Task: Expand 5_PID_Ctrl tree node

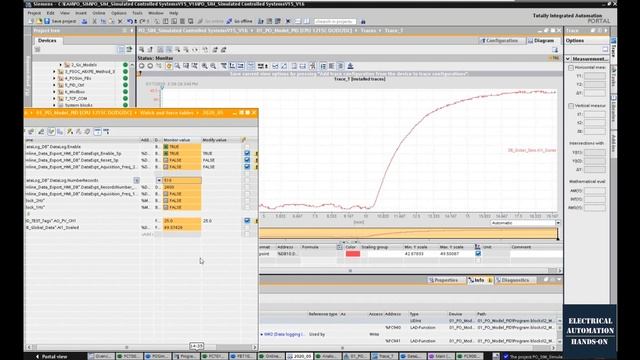Action: click(54, 85)
